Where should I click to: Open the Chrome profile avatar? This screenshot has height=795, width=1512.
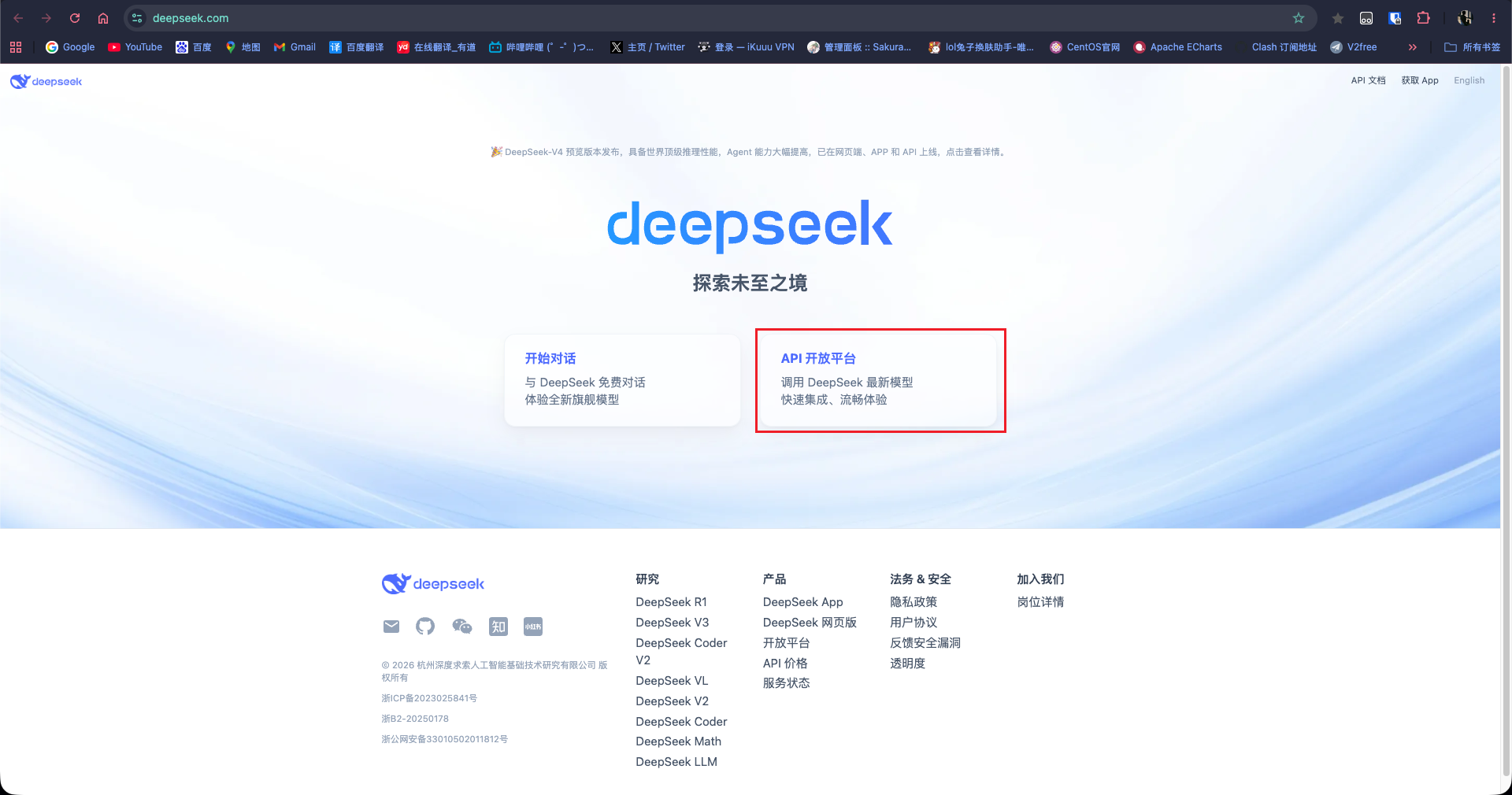click(1465, 18)
